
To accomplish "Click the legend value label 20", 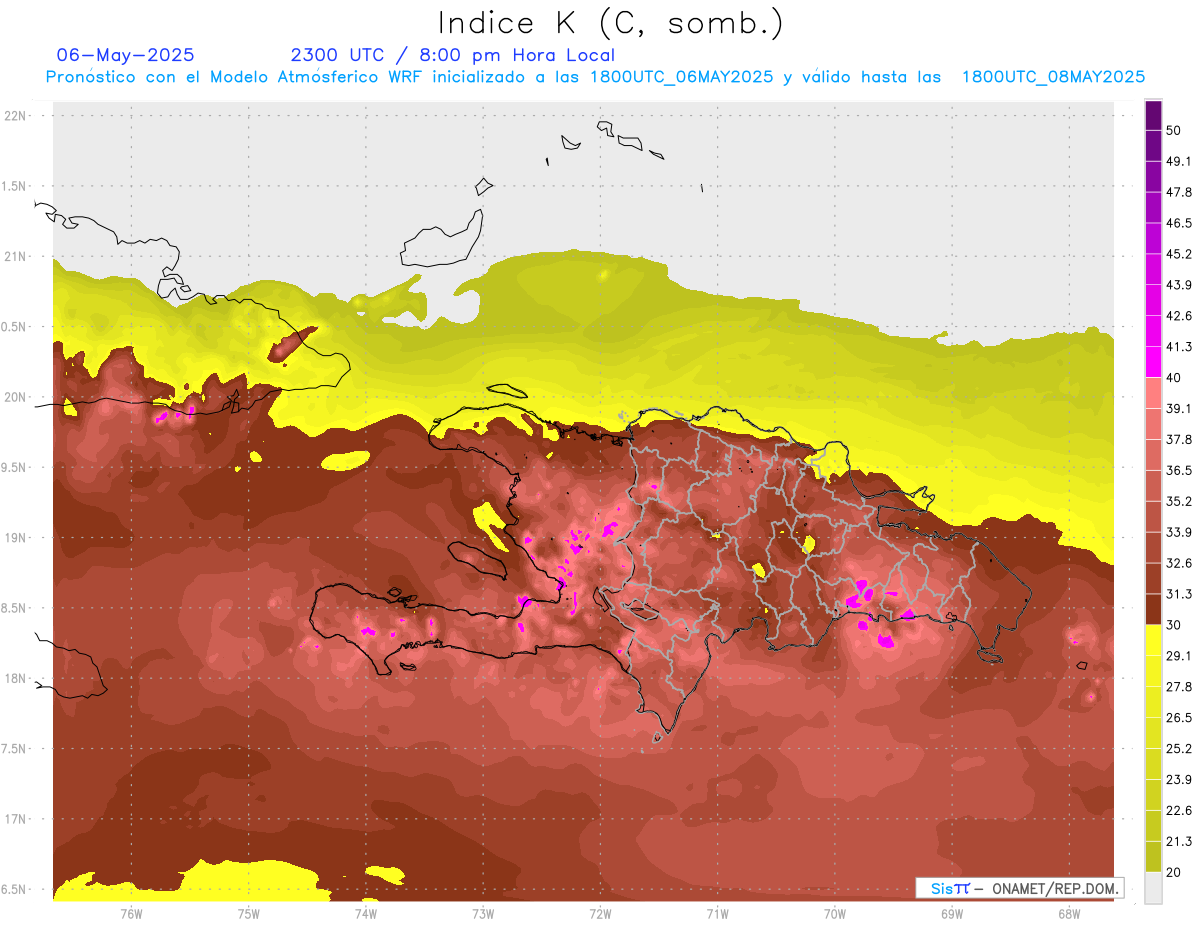I will [x=1174, y=873].
